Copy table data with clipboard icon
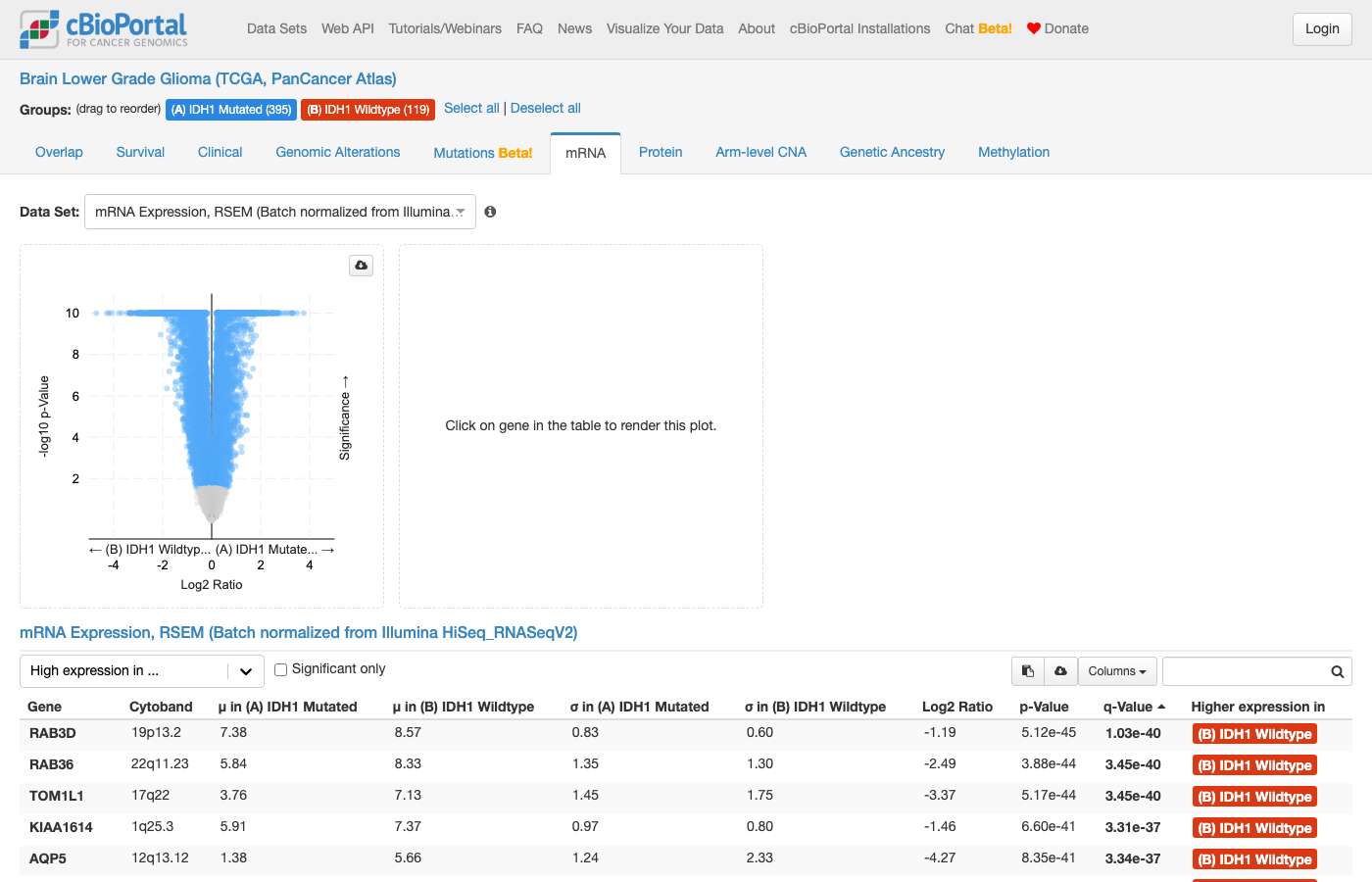The height and width of the screenshot is (882, 1372). coord(1028,671)
